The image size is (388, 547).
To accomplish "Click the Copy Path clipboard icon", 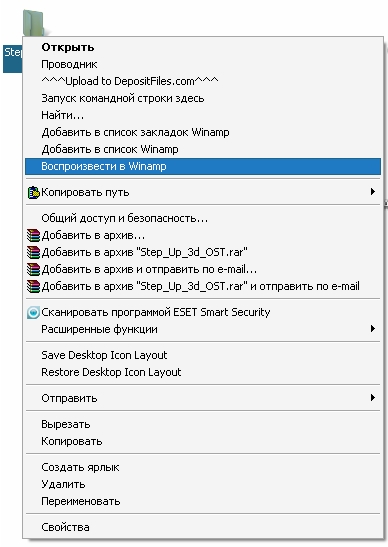I will [x=33, y=193].
